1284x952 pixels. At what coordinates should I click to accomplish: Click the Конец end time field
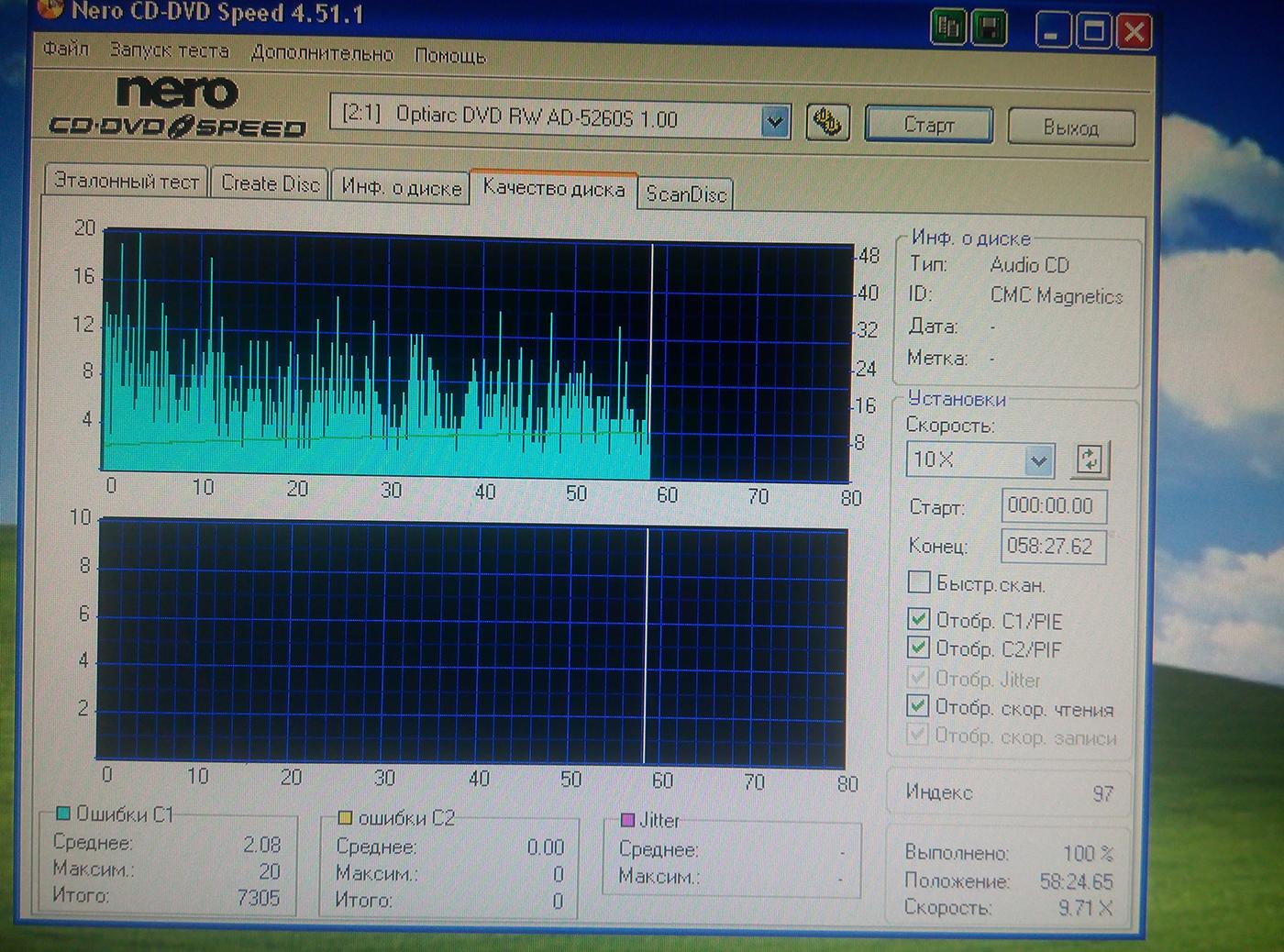click(1053, 547)
